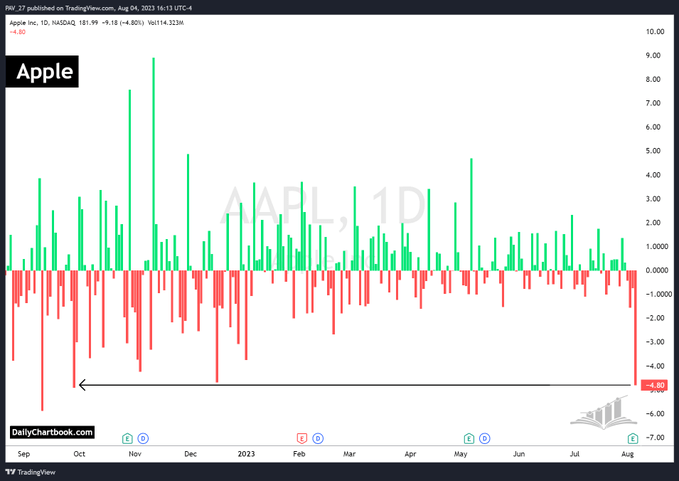This screenshot has height=481, width=679.
Task: Click the red -4.80 change value under header
Action: (19, 29)
